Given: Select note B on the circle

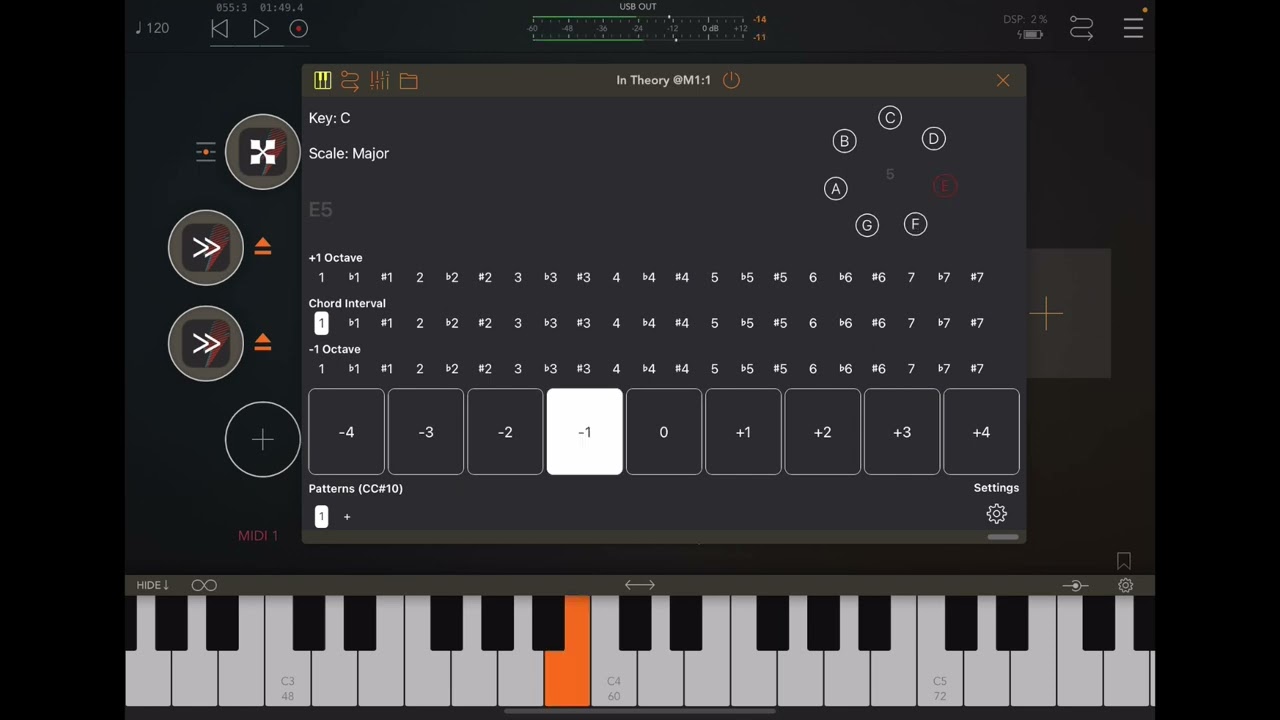Looking at the screenshot, I should point(844,141).
